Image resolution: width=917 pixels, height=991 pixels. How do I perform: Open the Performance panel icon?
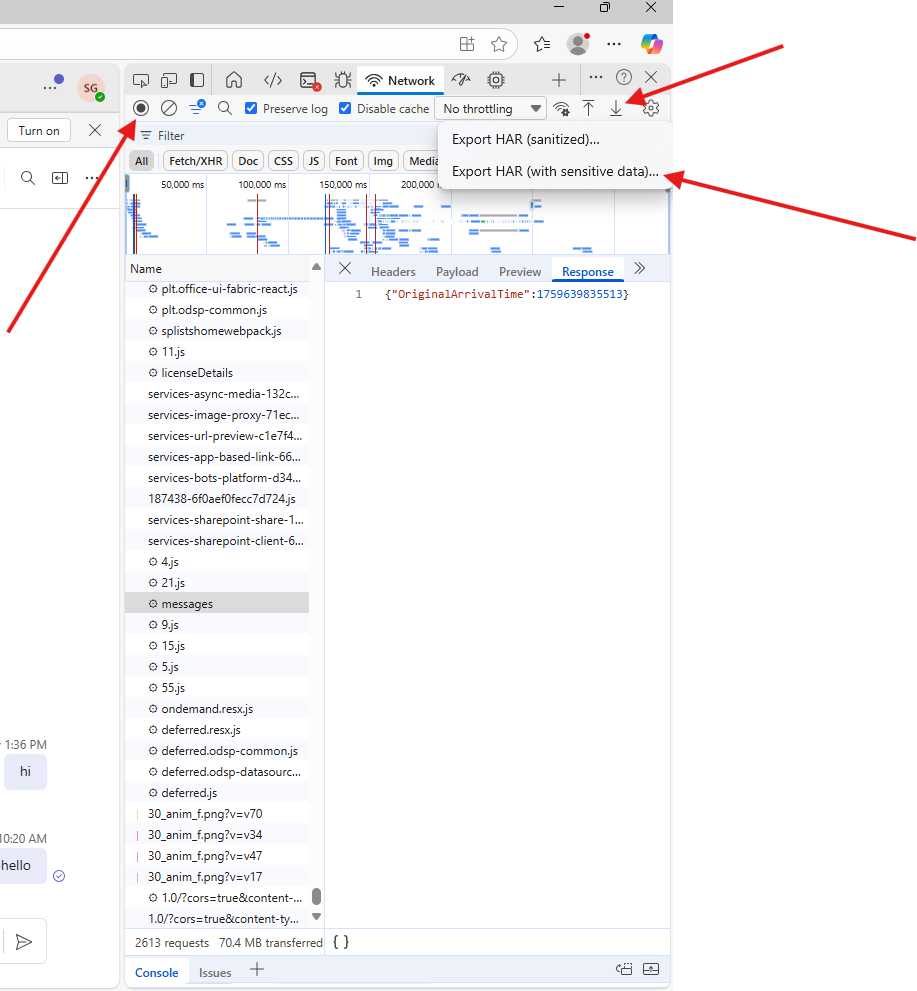(x=461, y=80)
